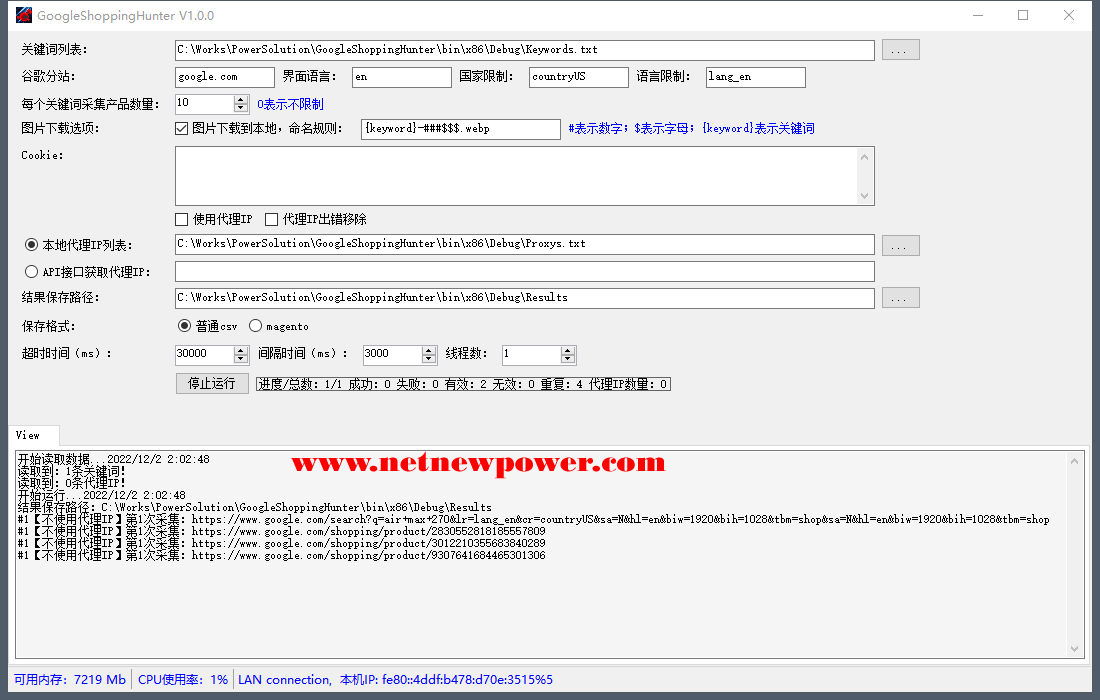This screenshot has width=1100, height=700.
Task: Decrease the timeout value with down arrow
Action: [241, 358]
